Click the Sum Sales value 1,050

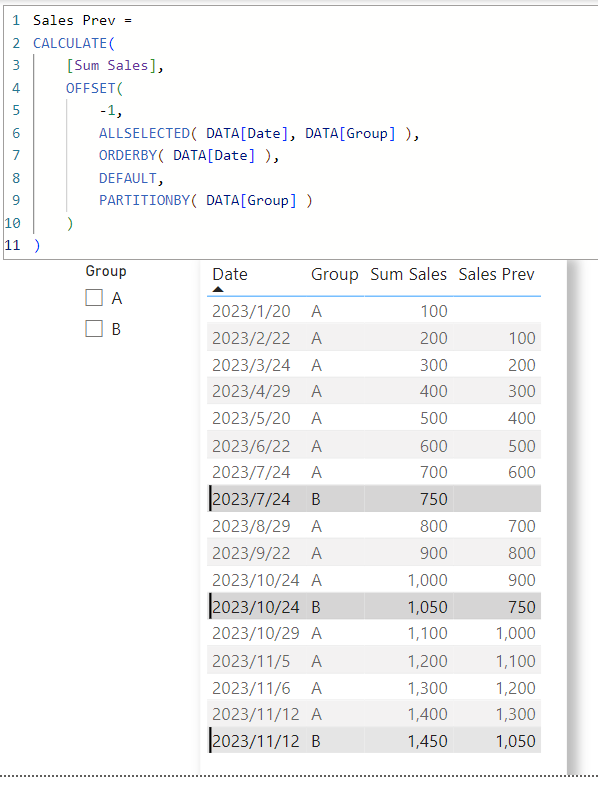(427, 607)
